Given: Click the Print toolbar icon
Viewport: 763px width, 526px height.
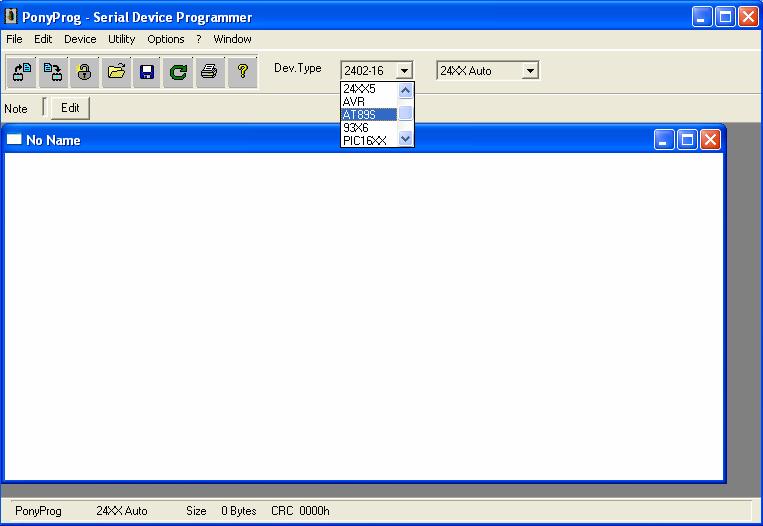Looking at the screenshot, I should coord(210,73).
